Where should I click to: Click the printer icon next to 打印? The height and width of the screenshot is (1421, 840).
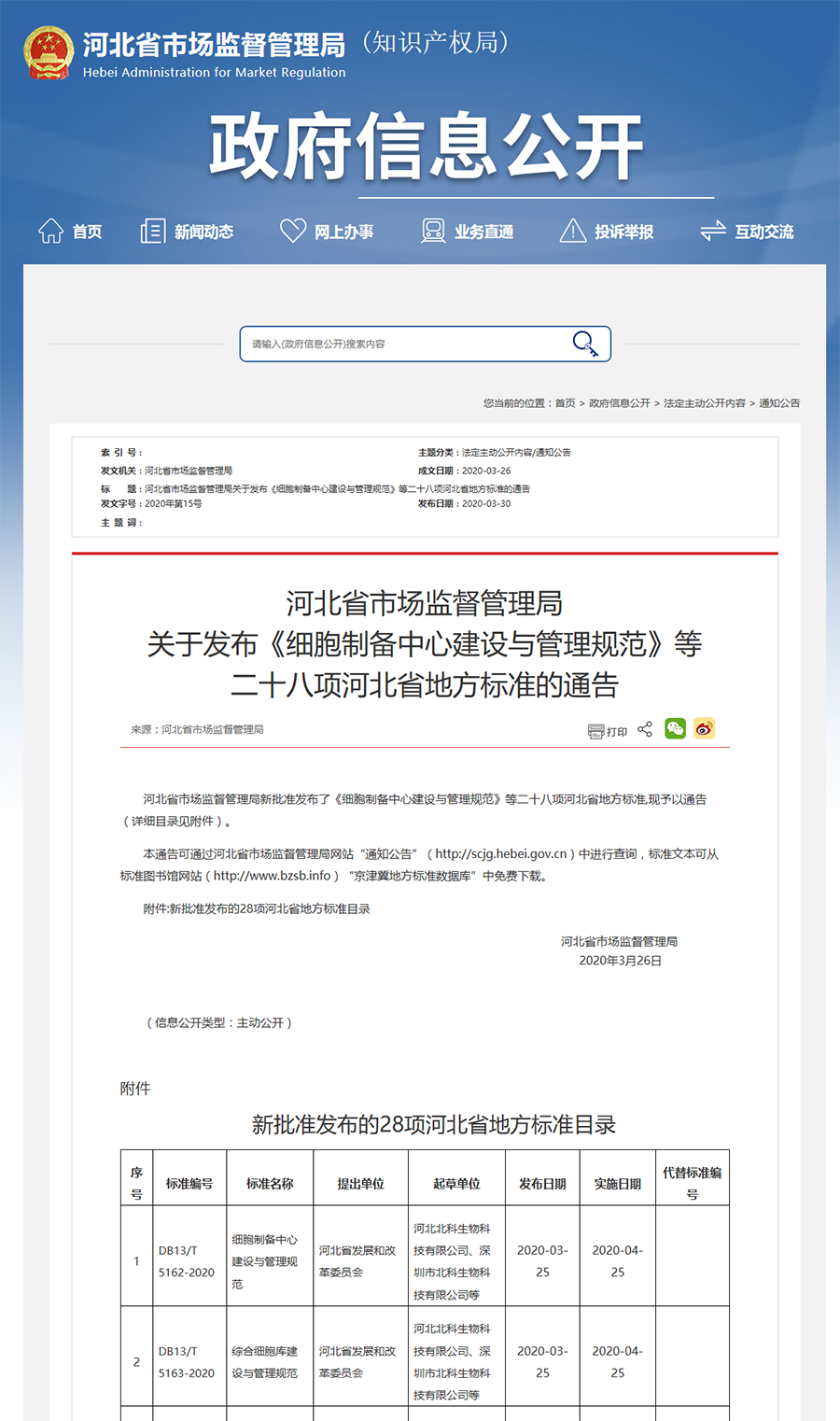(595, 731)
